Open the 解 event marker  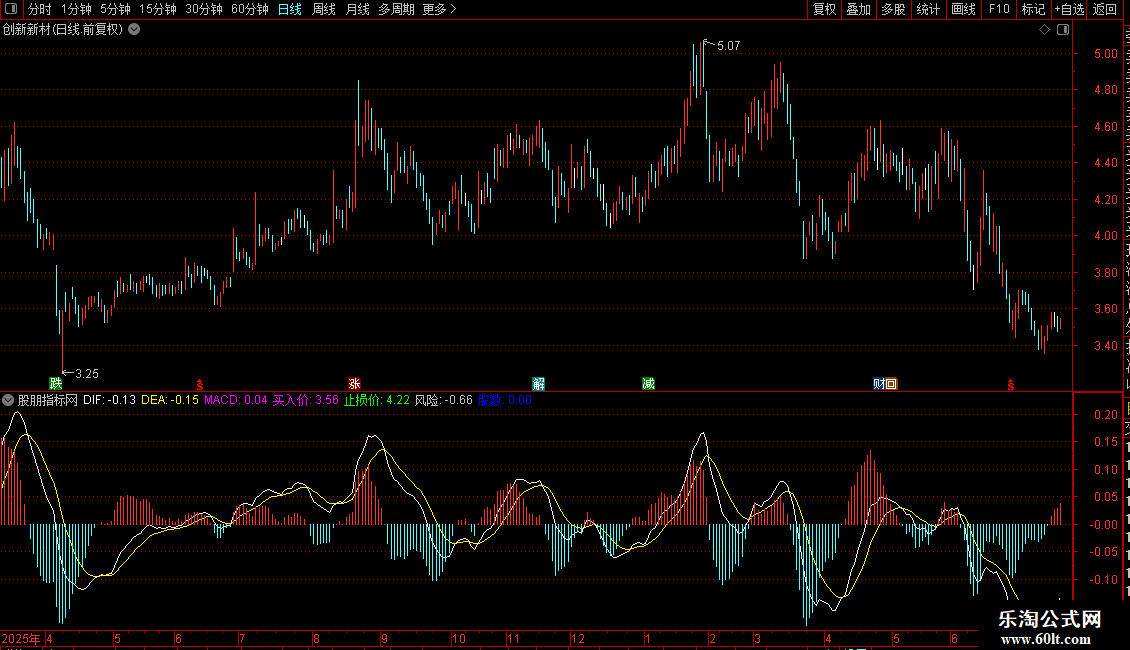coord(538,383)
